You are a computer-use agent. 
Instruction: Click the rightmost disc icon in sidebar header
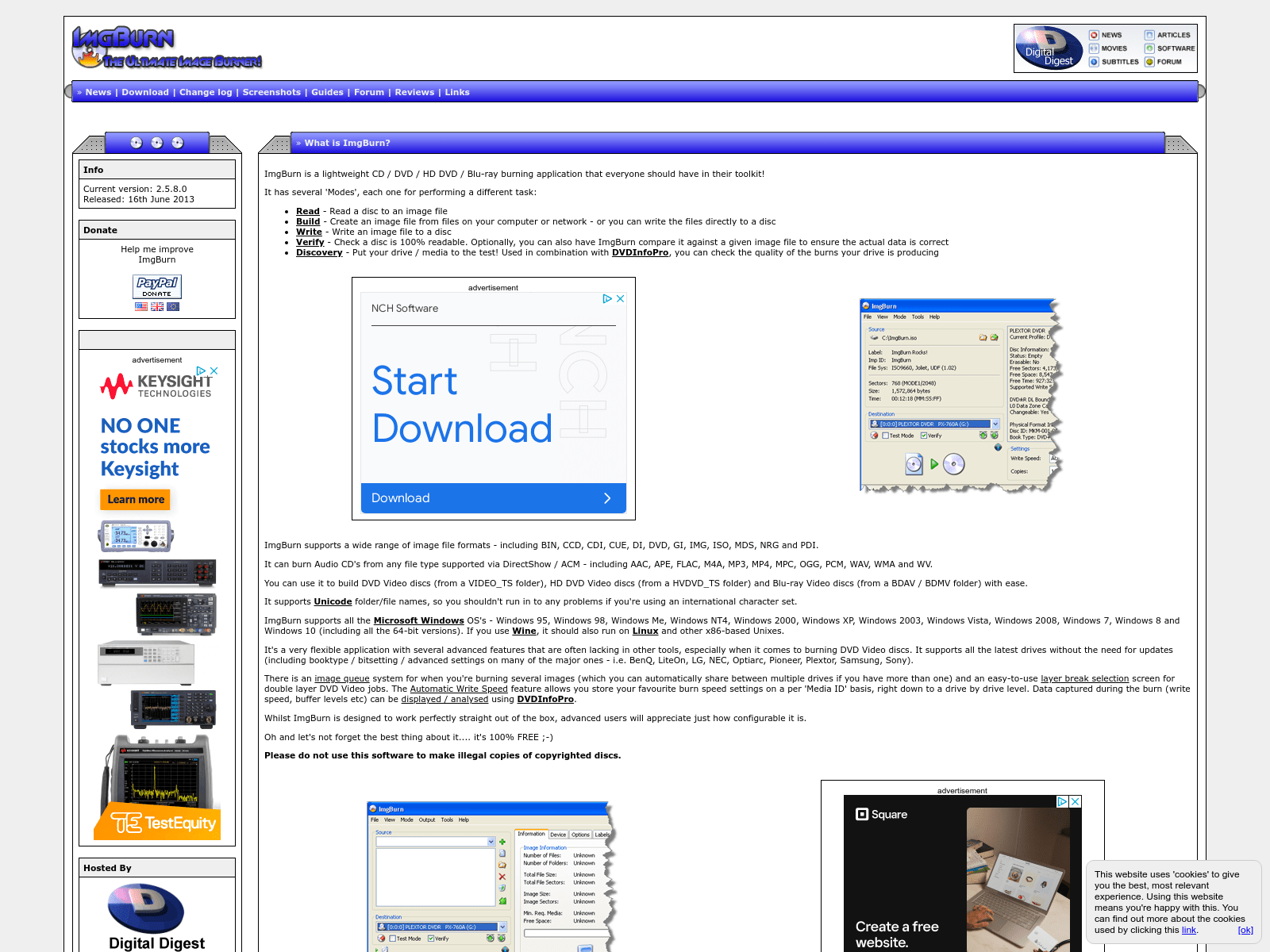click(x=178, y=143)
